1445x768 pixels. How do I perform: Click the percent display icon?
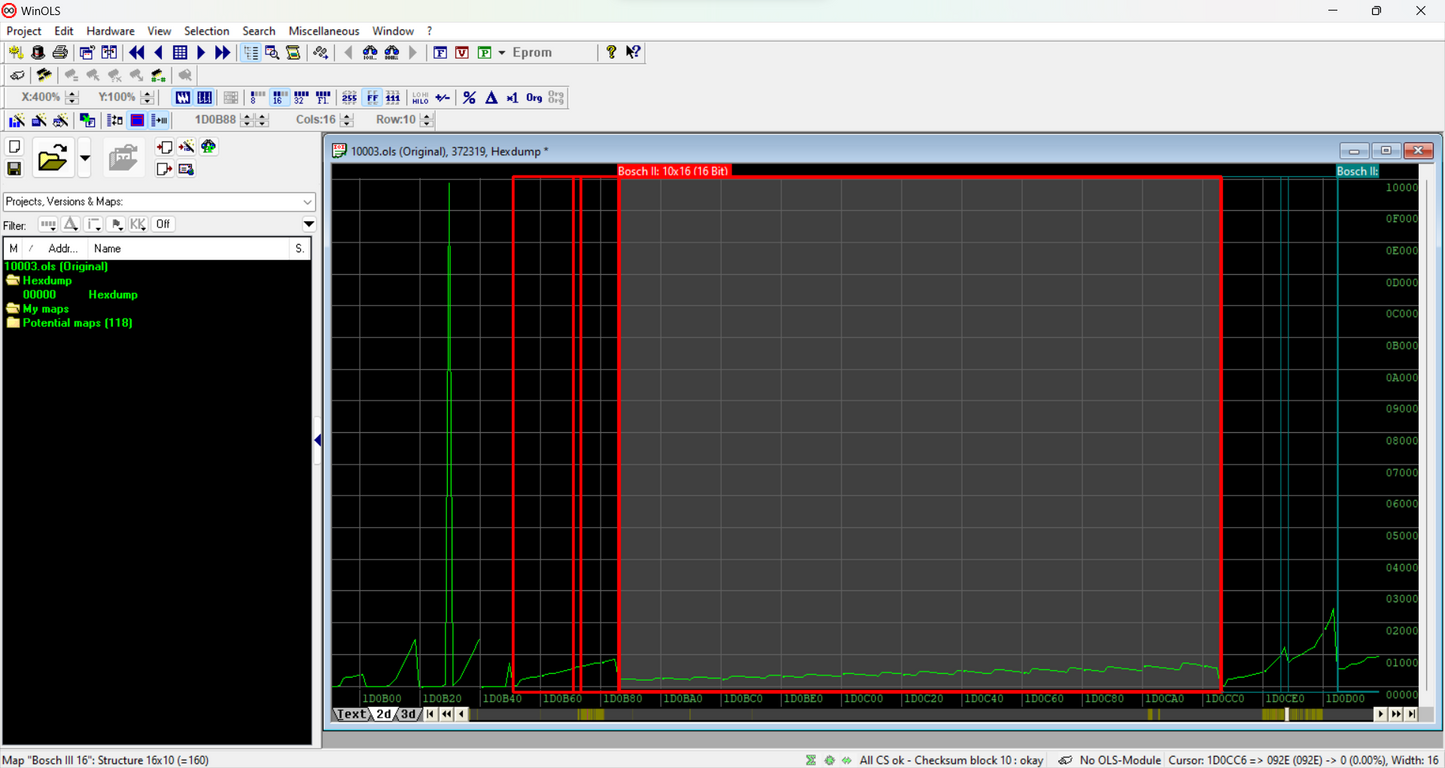pyautogui.click(x=469, y=98)
